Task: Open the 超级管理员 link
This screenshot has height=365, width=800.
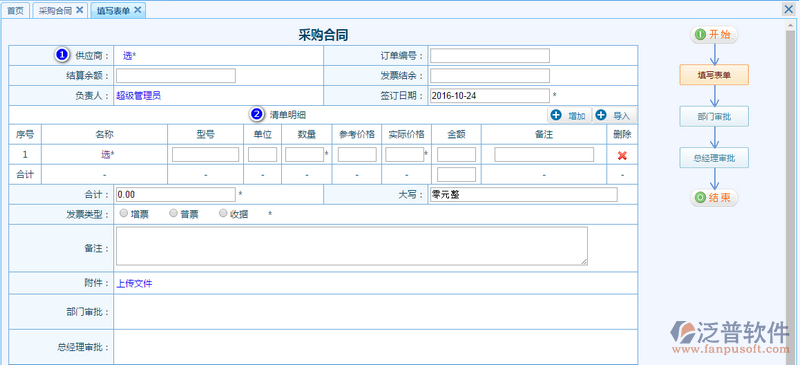Action: (139, 95)
